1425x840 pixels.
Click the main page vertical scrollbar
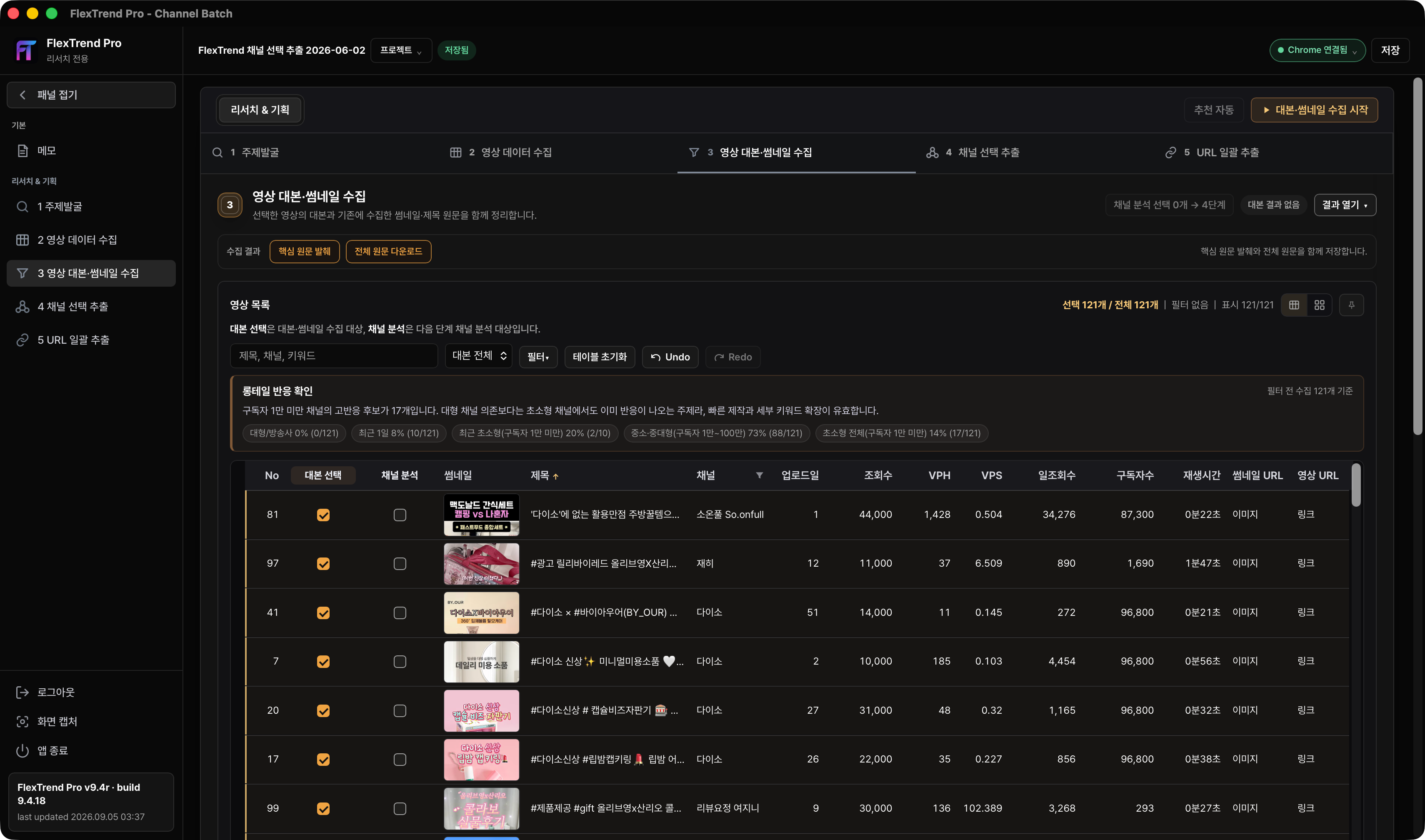[1417, 256]
